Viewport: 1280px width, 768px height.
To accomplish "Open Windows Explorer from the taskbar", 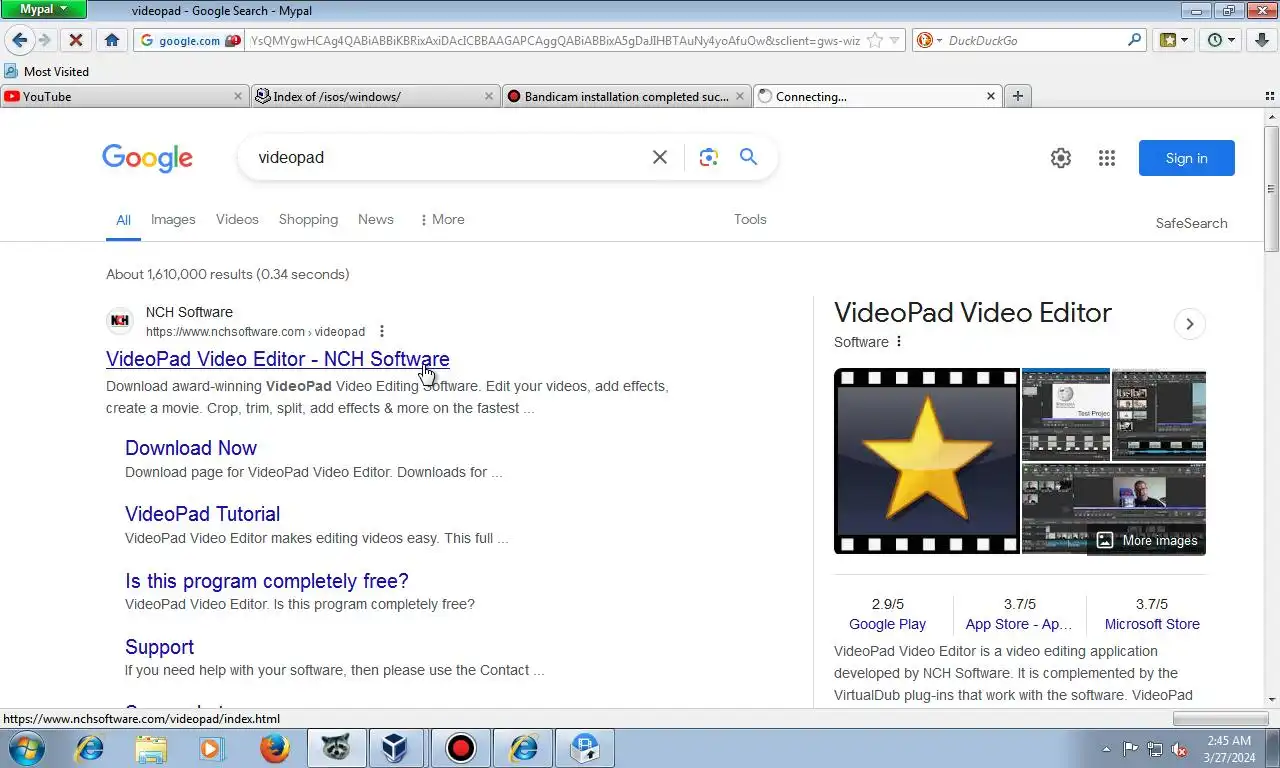I will 151,748.
